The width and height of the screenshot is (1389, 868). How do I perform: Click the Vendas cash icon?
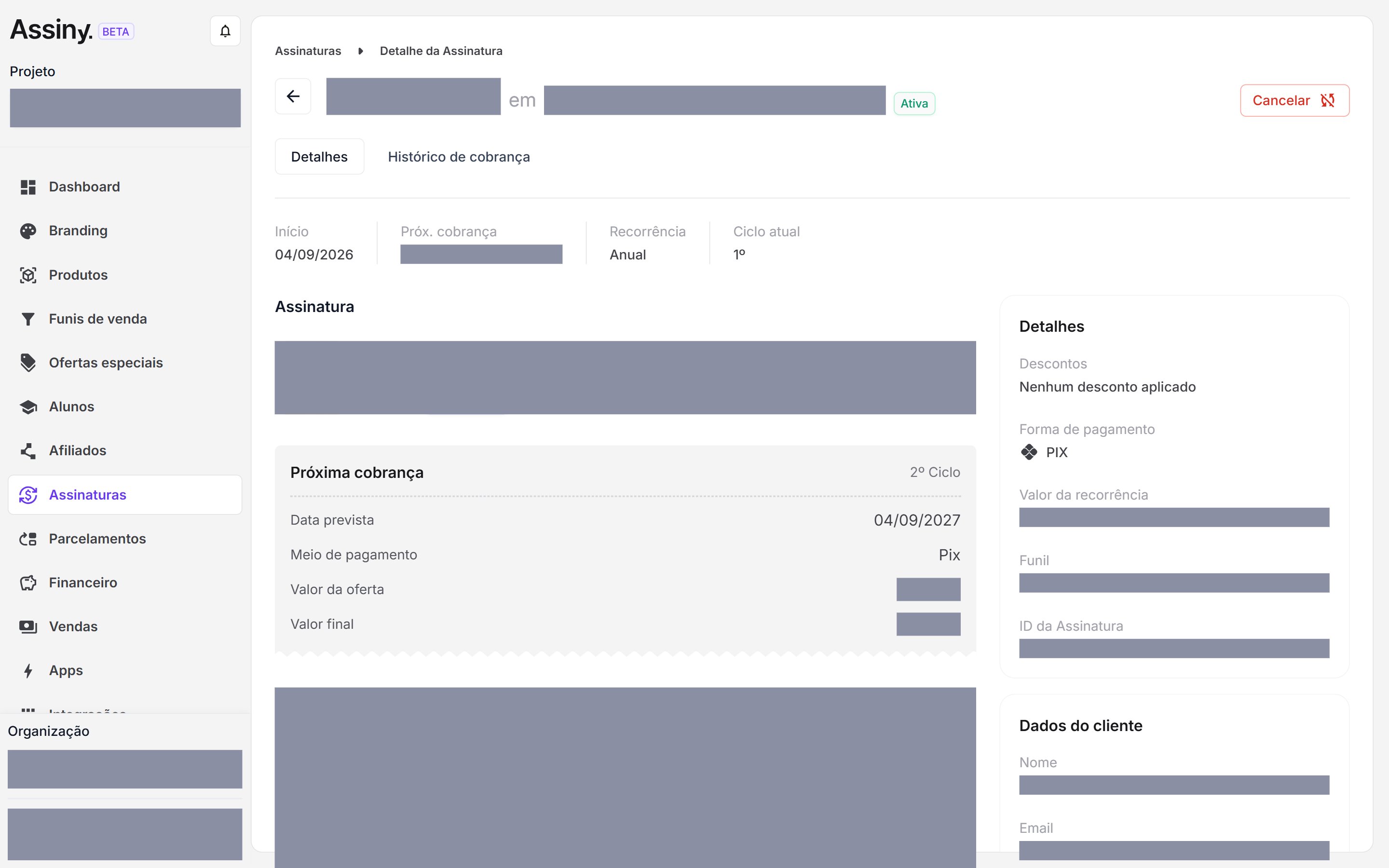(x=28, y=627)
